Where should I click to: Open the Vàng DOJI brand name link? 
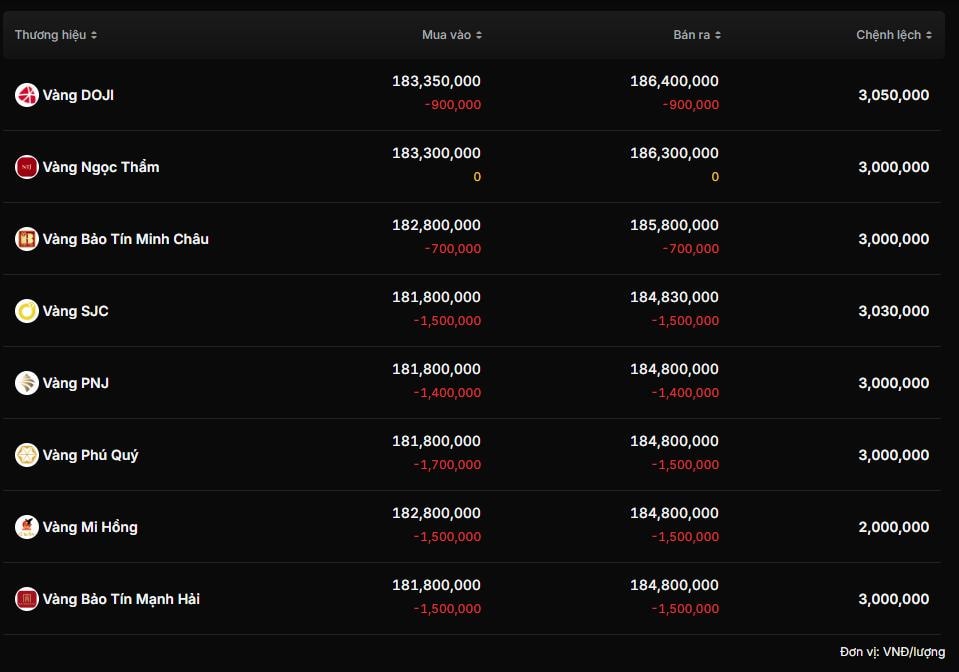click(78, 95)
